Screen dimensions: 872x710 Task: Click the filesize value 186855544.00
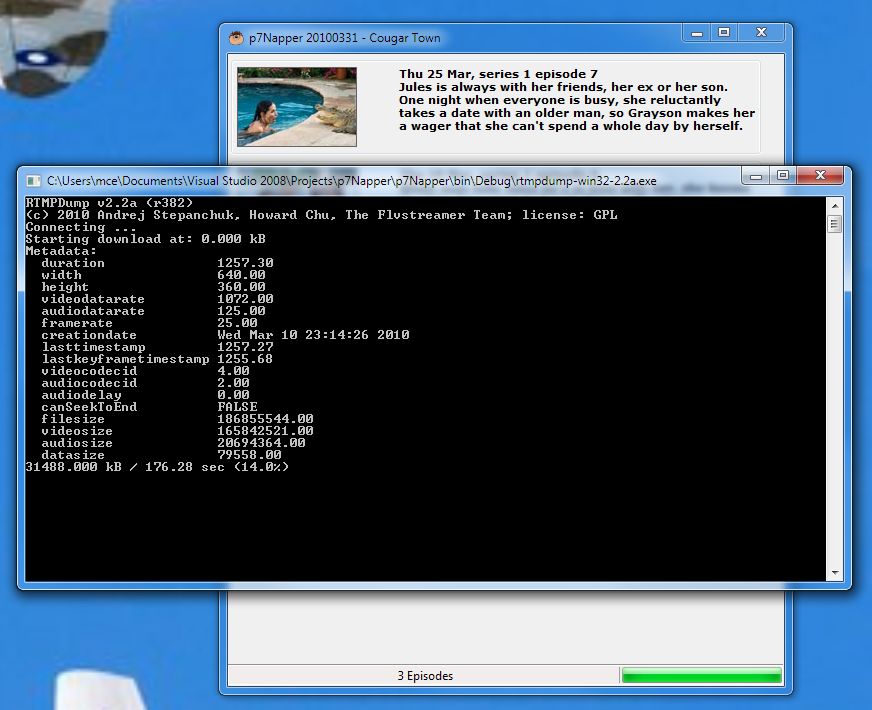coord(265,419)
